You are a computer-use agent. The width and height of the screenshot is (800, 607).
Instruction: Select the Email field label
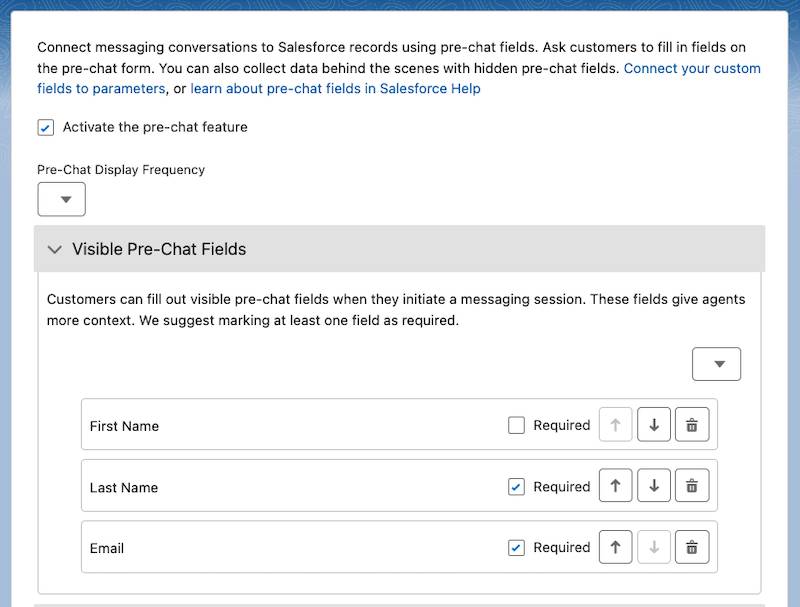pyautogui.click(x=107, y=548)
